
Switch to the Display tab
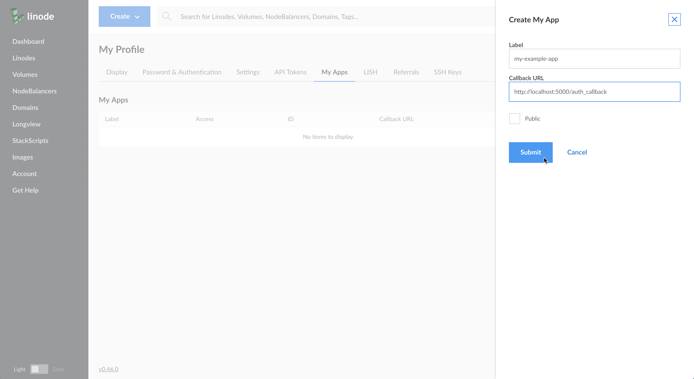tap(117, 72)
